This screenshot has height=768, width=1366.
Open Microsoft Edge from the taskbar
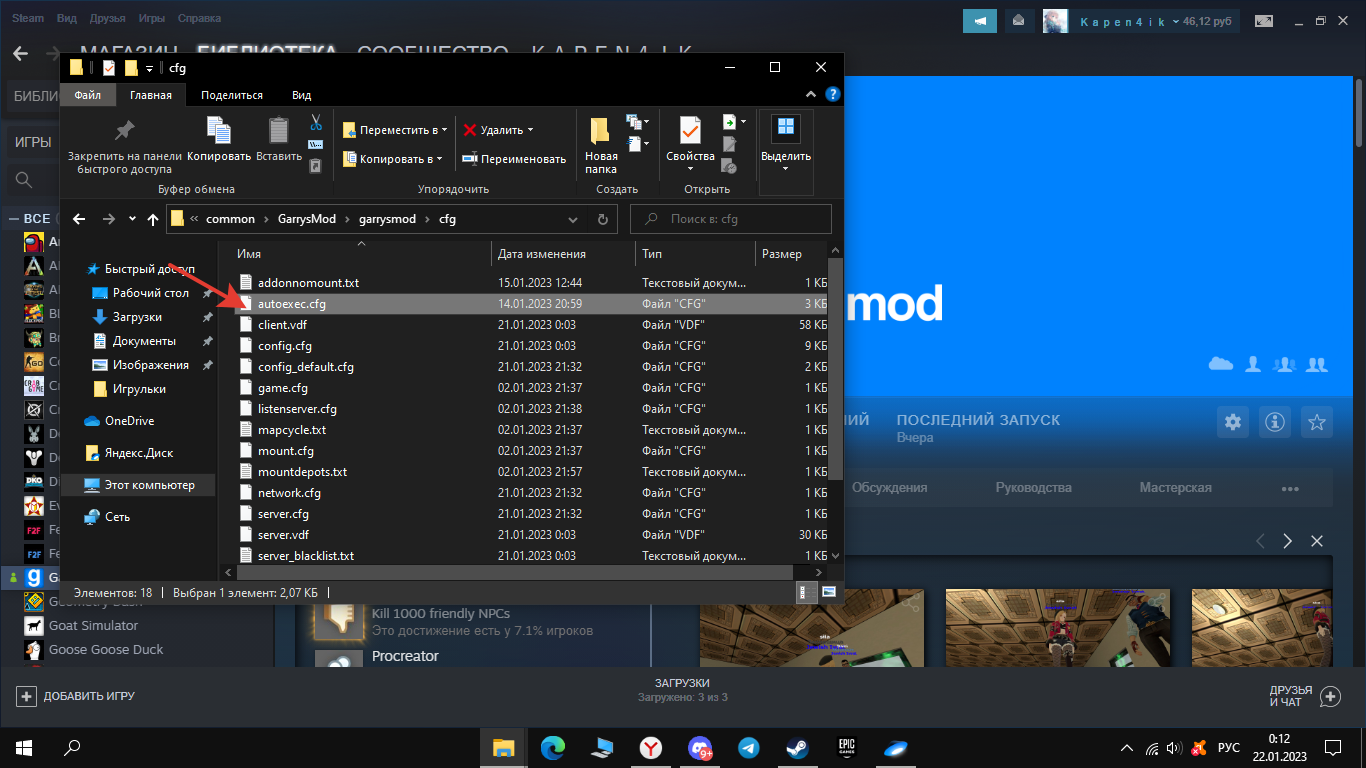click(553, 747)
